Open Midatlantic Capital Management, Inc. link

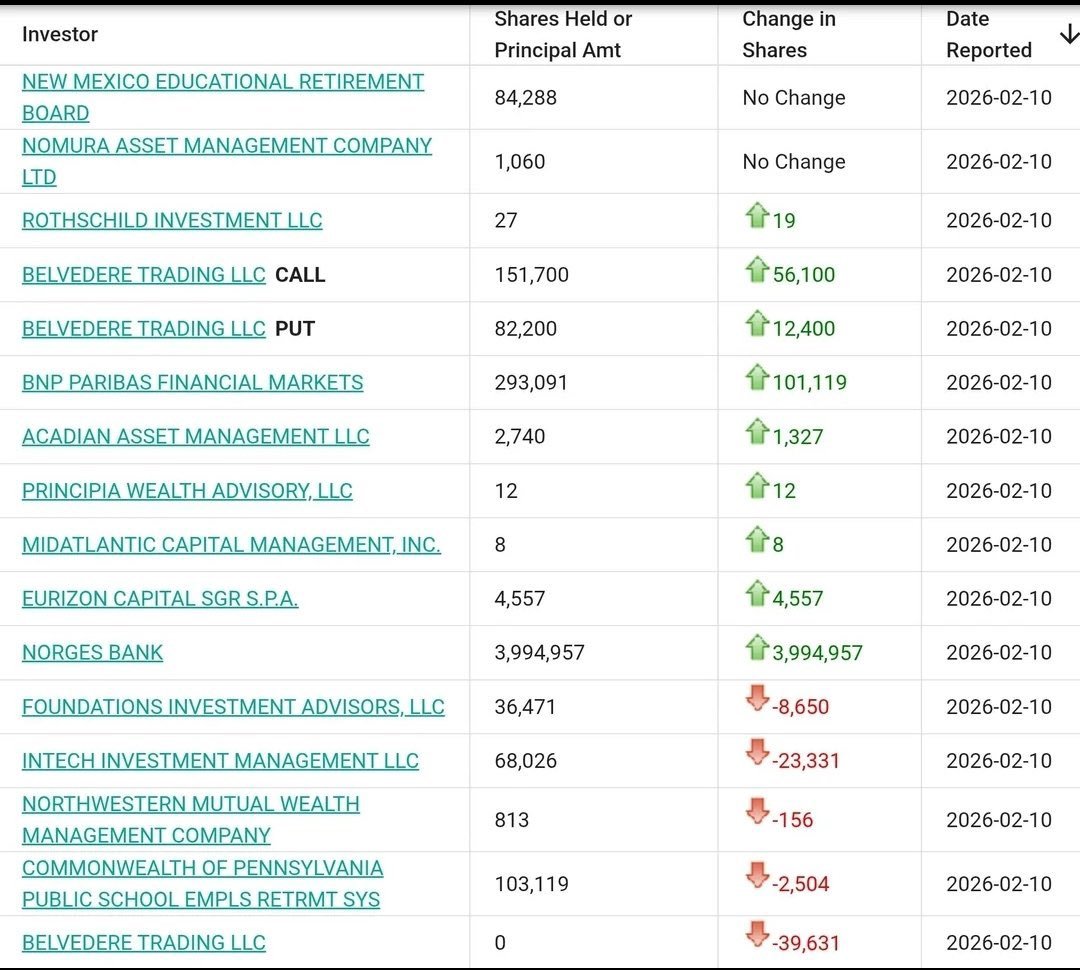coord(231,544)
